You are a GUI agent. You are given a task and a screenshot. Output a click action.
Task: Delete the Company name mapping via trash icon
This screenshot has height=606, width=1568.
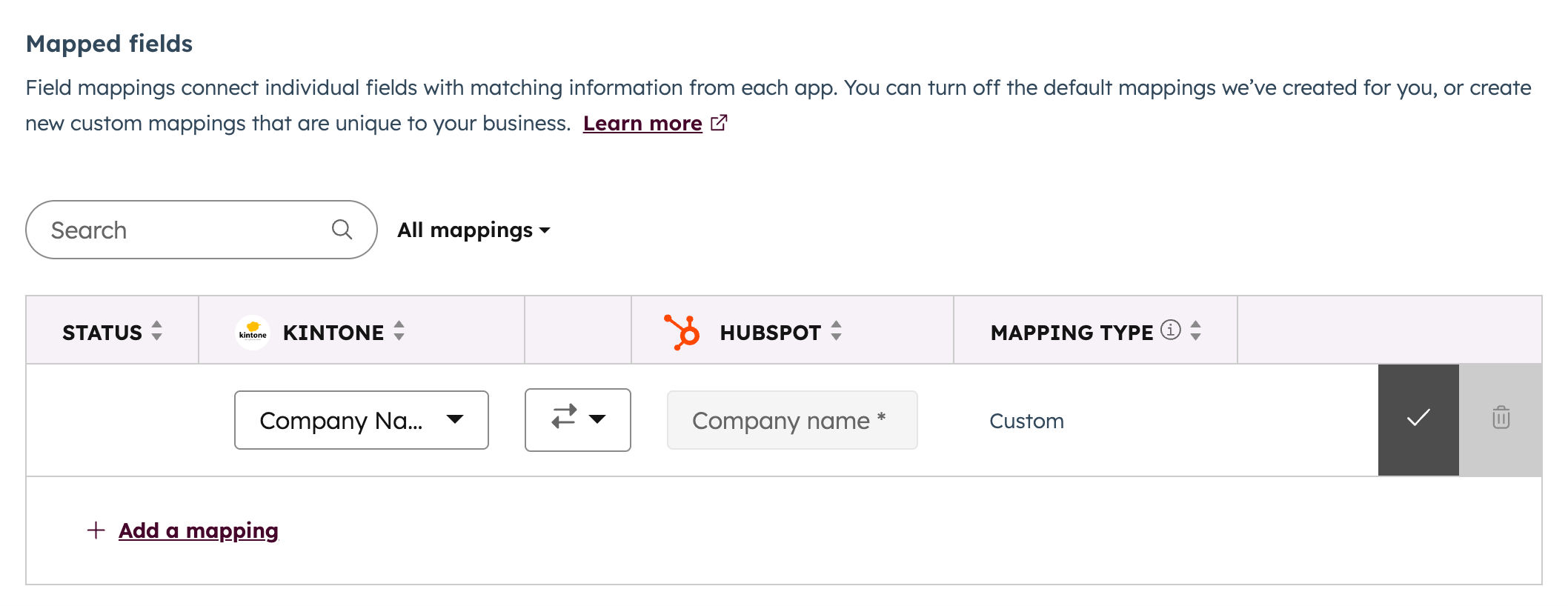(1501, 419)
